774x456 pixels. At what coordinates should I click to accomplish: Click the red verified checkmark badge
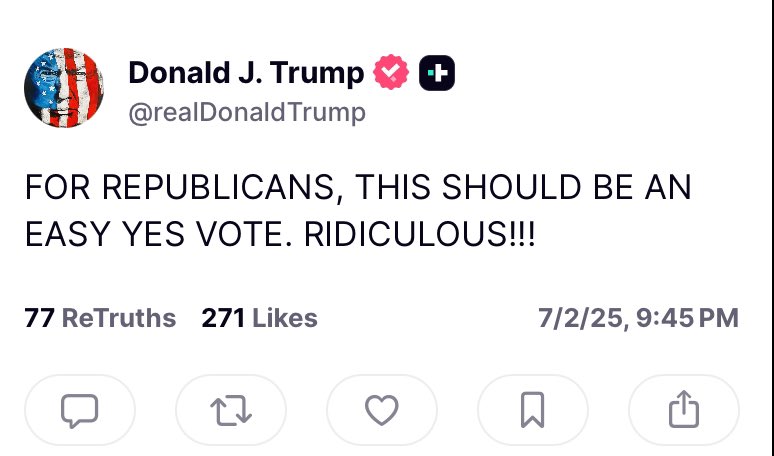pos(390,74)
